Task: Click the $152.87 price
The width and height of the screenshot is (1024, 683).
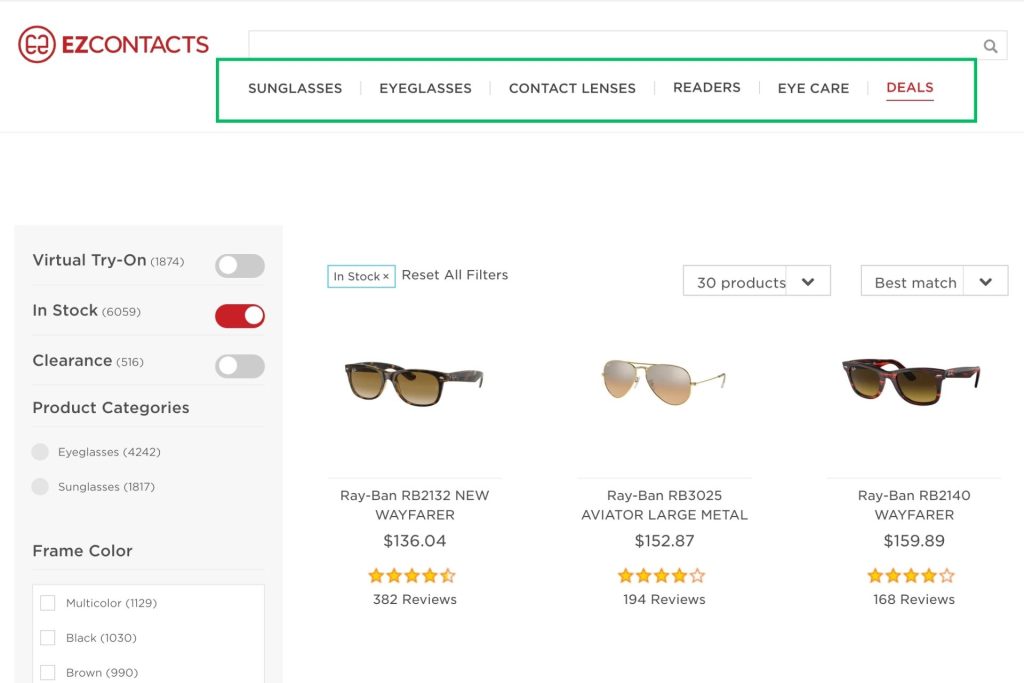Action: pos(664,541)
